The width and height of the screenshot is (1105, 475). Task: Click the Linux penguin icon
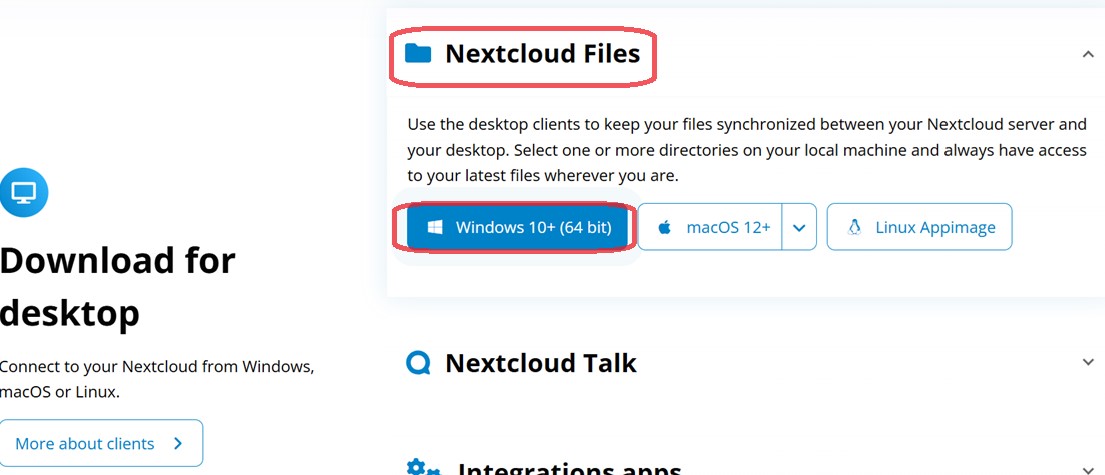click(855, 227)
